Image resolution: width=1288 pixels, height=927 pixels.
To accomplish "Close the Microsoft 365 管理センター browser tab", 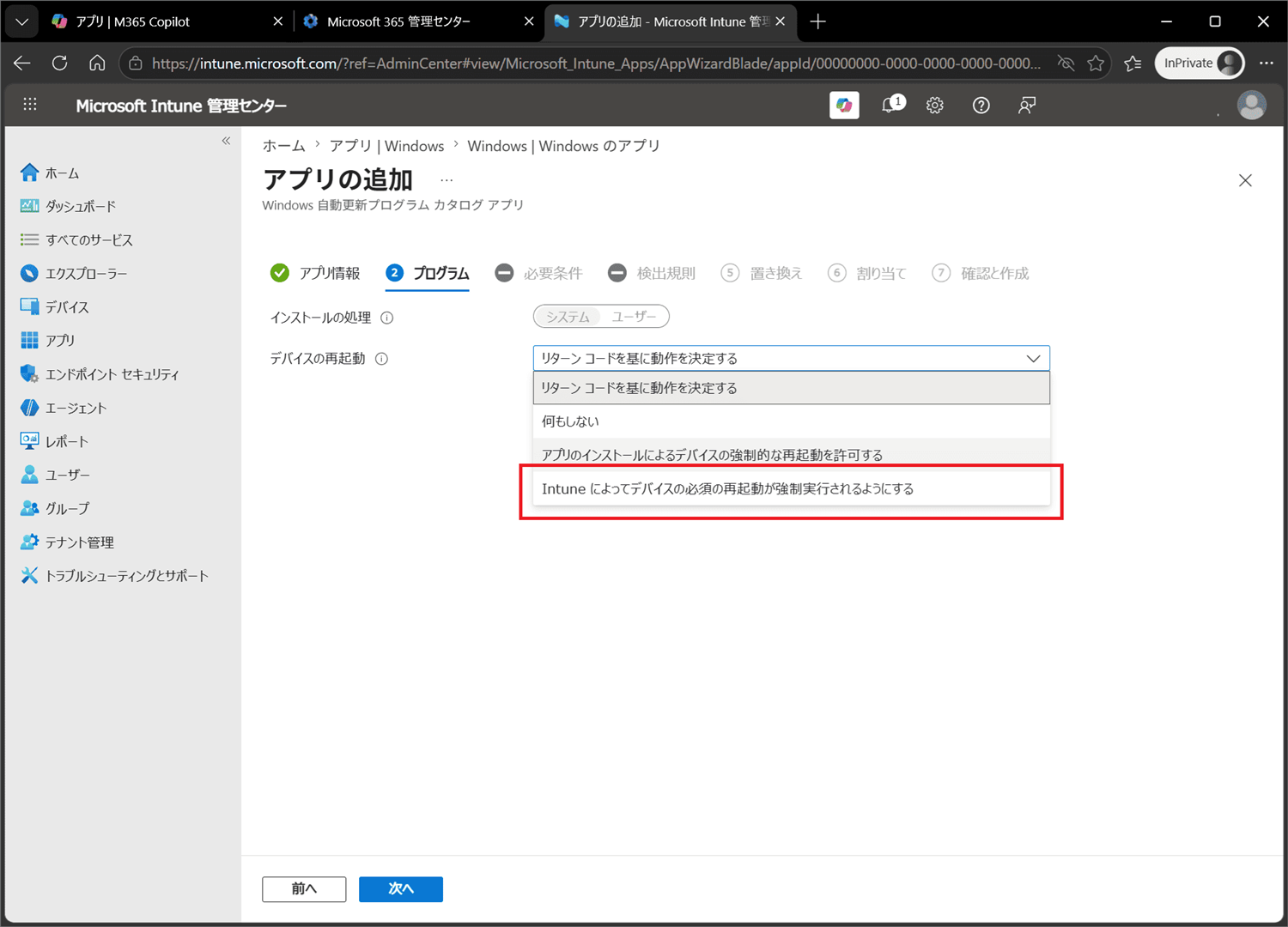I will pos(529,21).
